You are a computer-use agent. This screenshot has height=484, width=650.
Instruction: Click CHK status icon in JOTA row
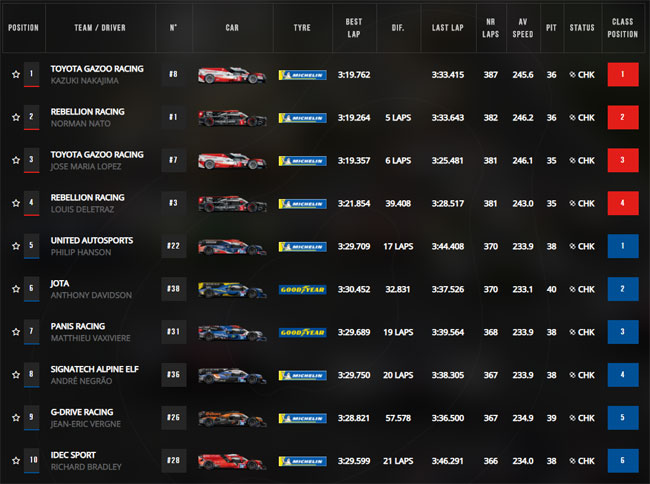[x=572, y=289]
